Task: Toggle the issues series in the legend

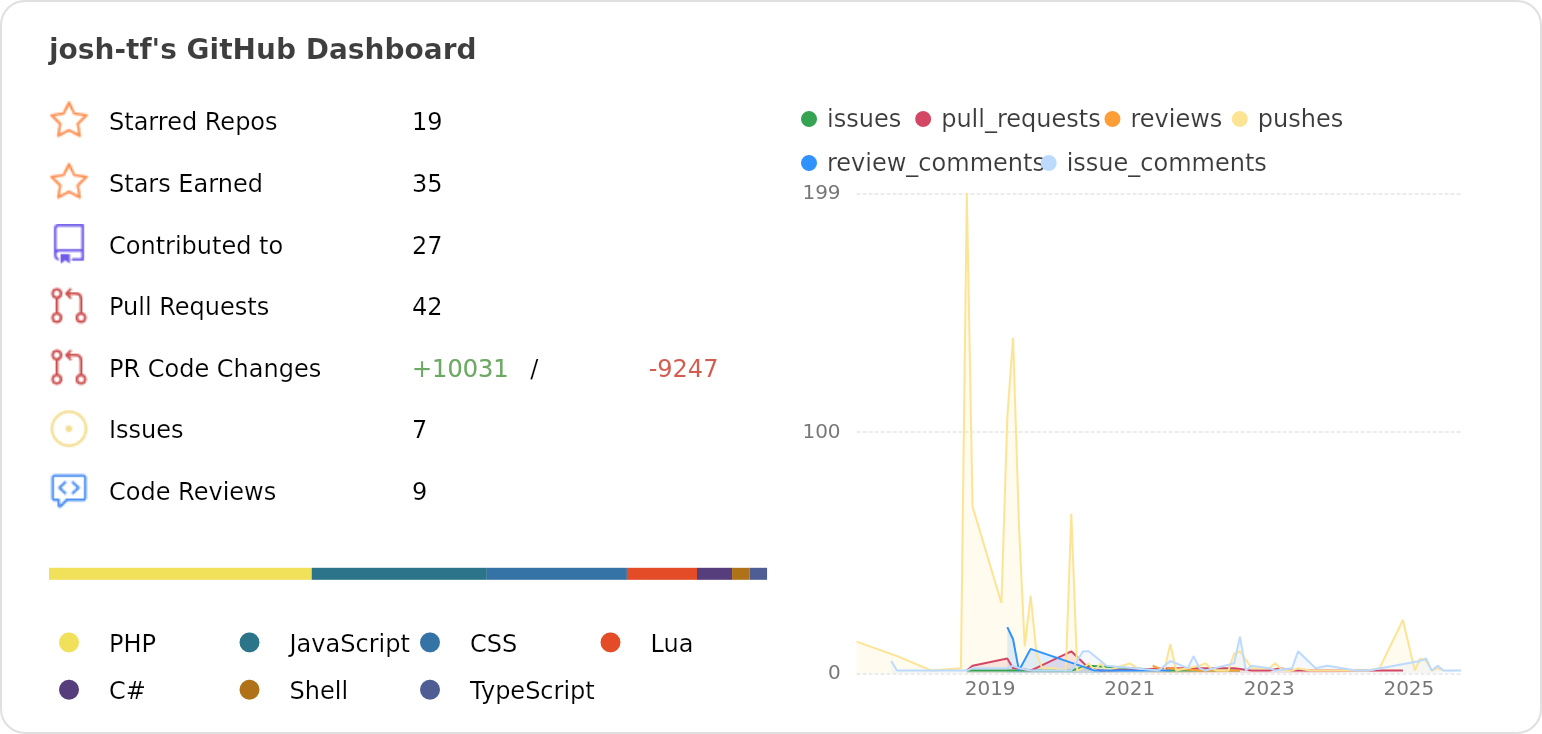Action: tap(808, 118)
